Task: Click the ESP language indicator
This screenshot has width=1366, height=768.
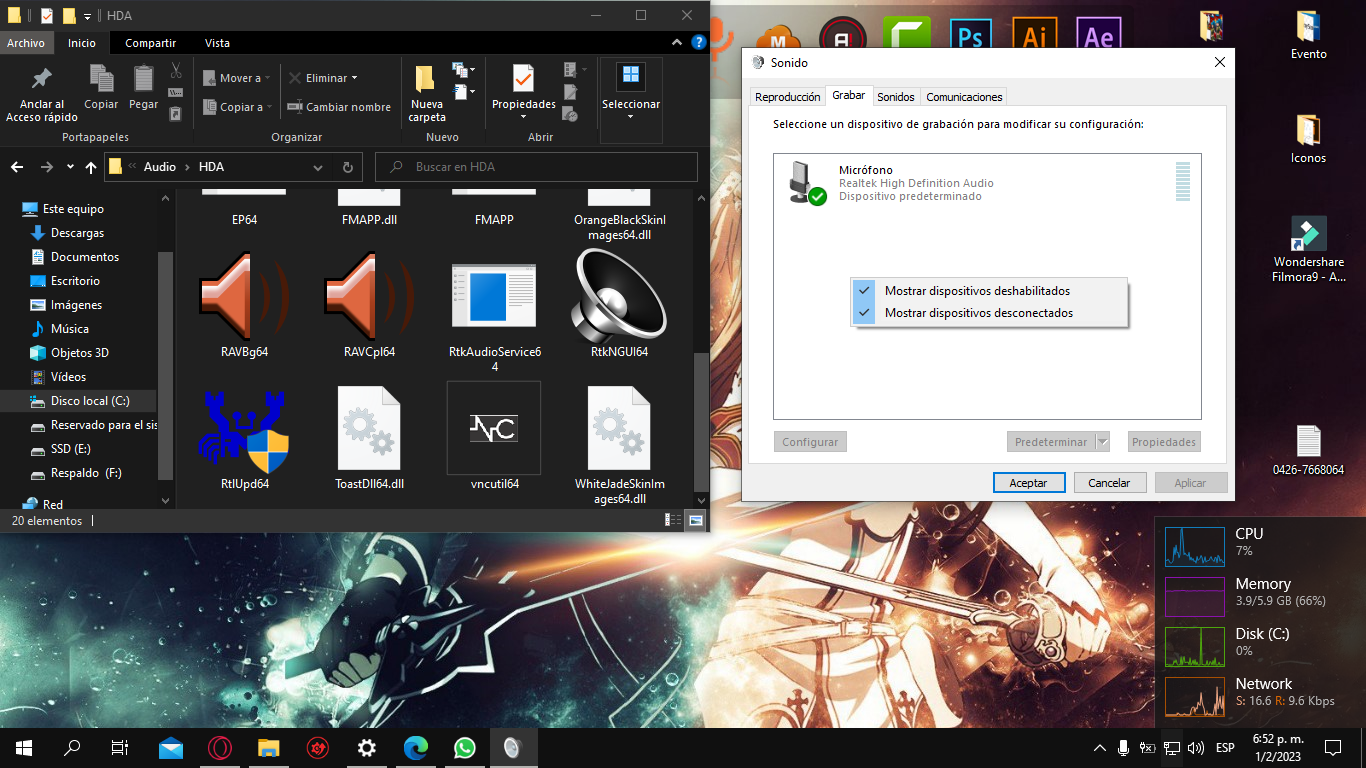Action: point(1225,748)
